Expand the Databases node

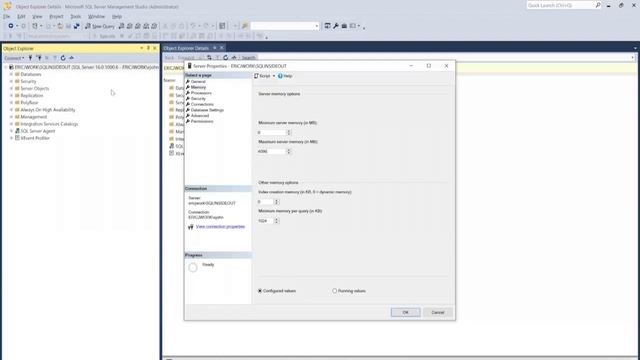tap(11, 74)
